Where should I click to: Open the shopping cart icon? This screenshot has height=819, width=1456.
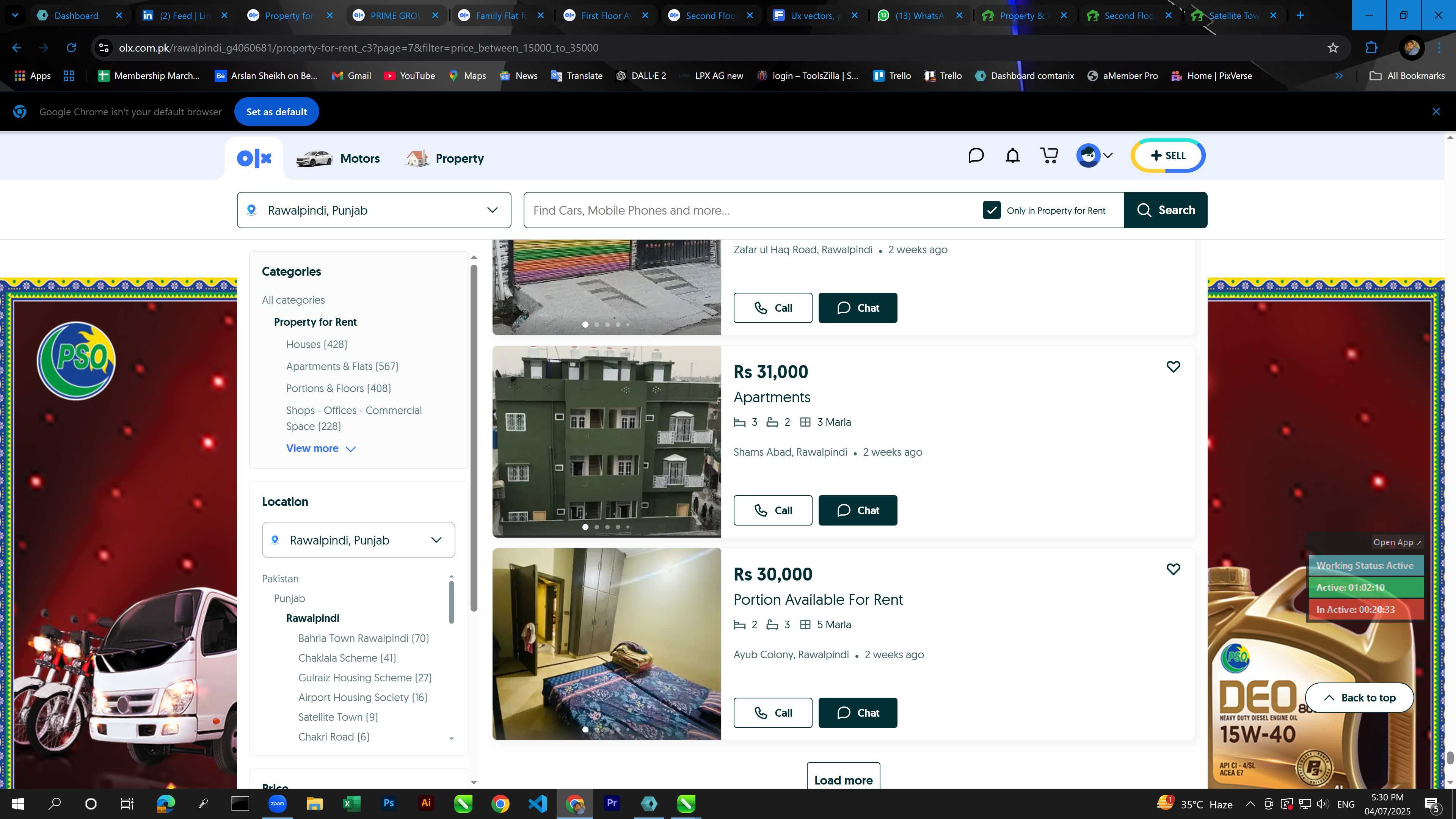coord(1049,156)
